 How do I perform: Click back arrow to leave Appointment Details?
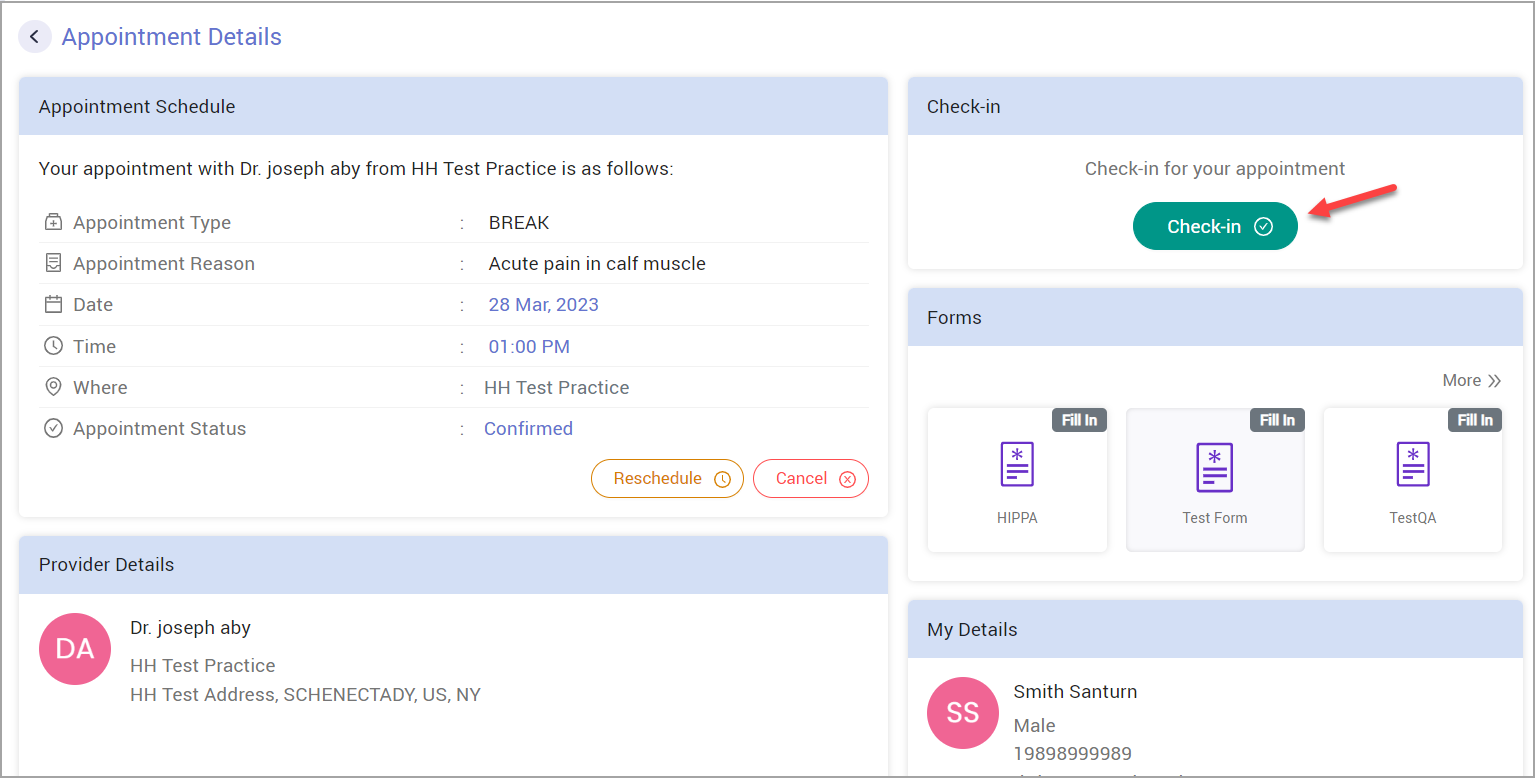(35, 36)
